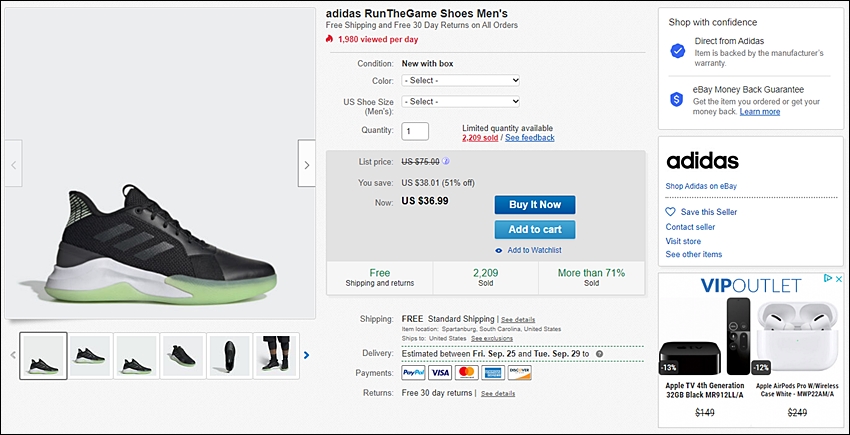The width and height of the screenshot is (850, 435).
Task: Click the Visit store link
Action: pyautogui.click(x=683, y=241)
